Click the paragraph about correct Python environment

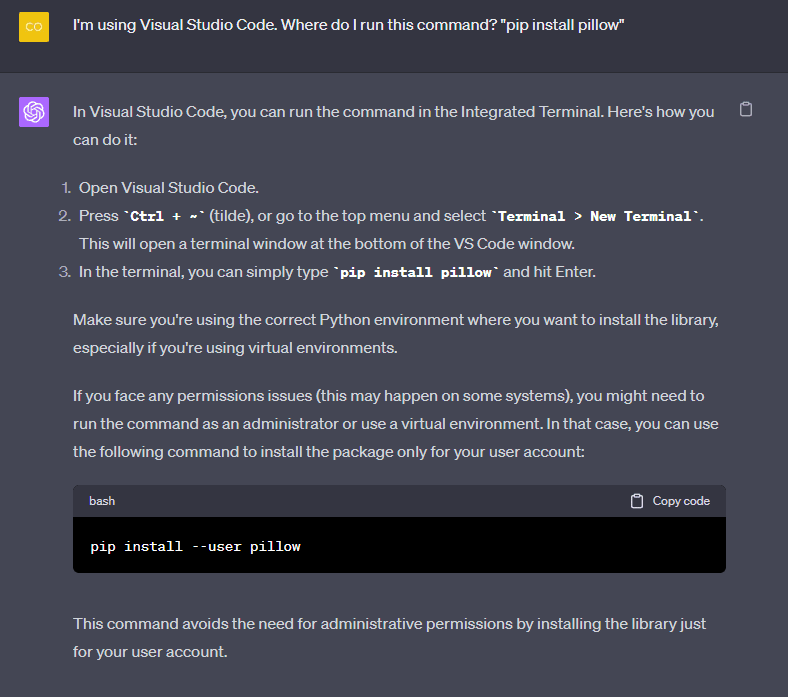coord(396,334)
